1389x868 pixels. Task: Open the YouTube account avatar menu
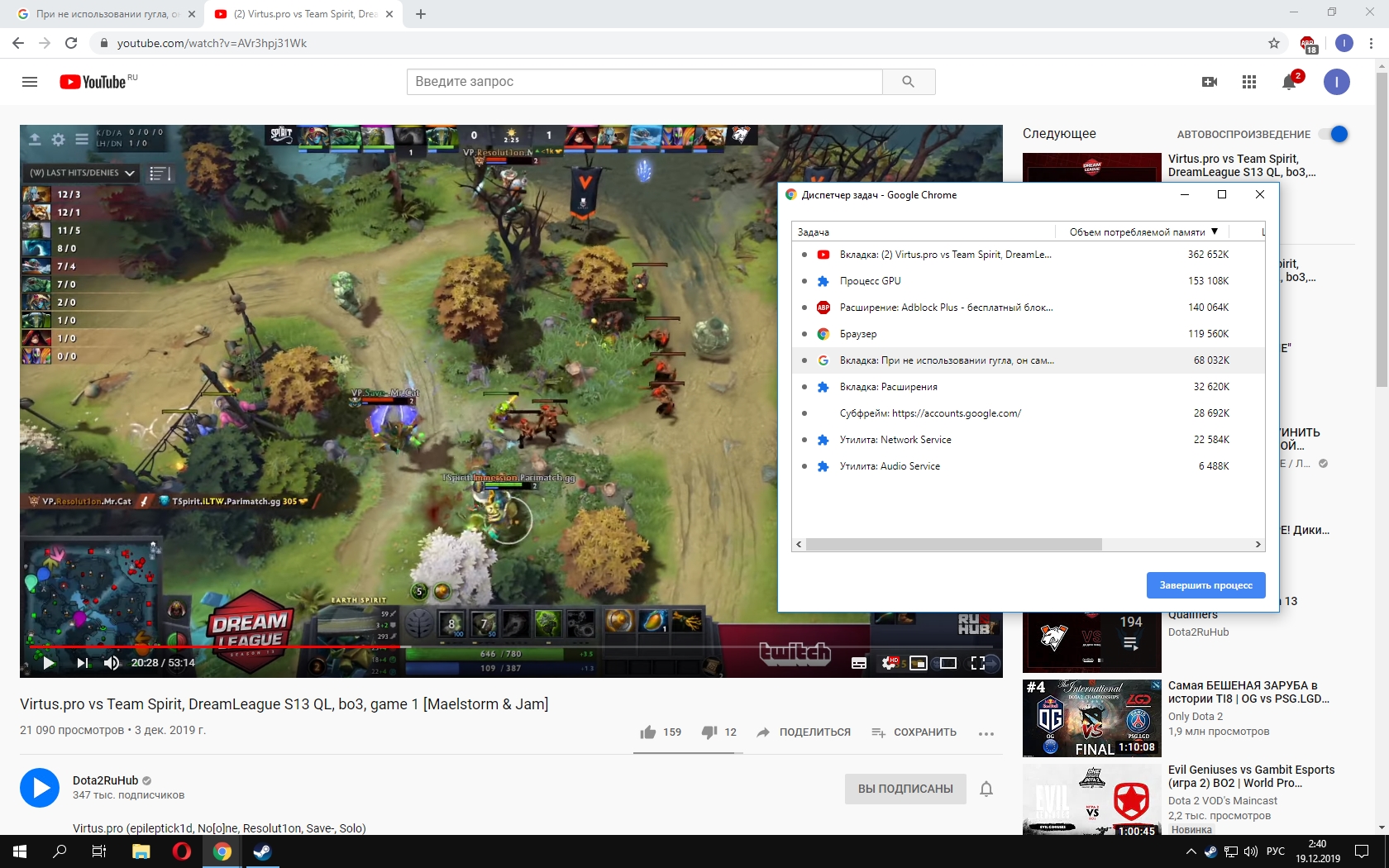click(x=1336, y=82)
